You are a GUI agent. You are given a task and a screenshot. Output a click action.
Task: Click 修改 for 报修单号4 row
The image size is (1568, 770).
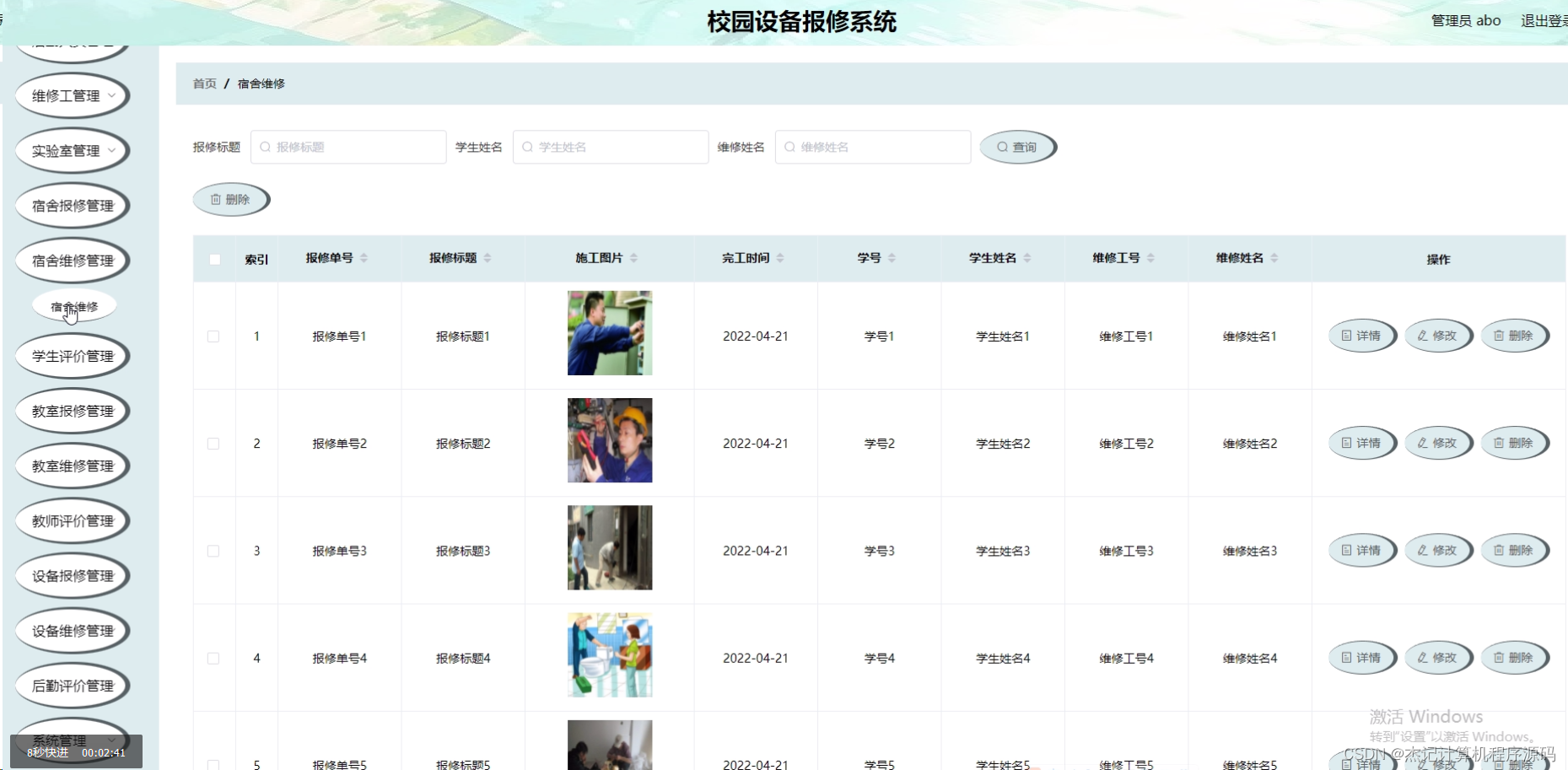tap(1438, 658)
